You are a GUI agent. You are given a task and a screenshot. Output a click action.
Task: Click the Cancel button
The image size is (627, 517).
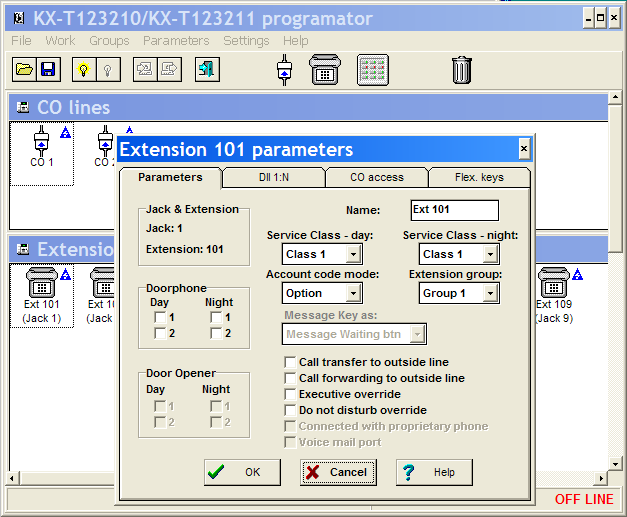pos(337,472)
